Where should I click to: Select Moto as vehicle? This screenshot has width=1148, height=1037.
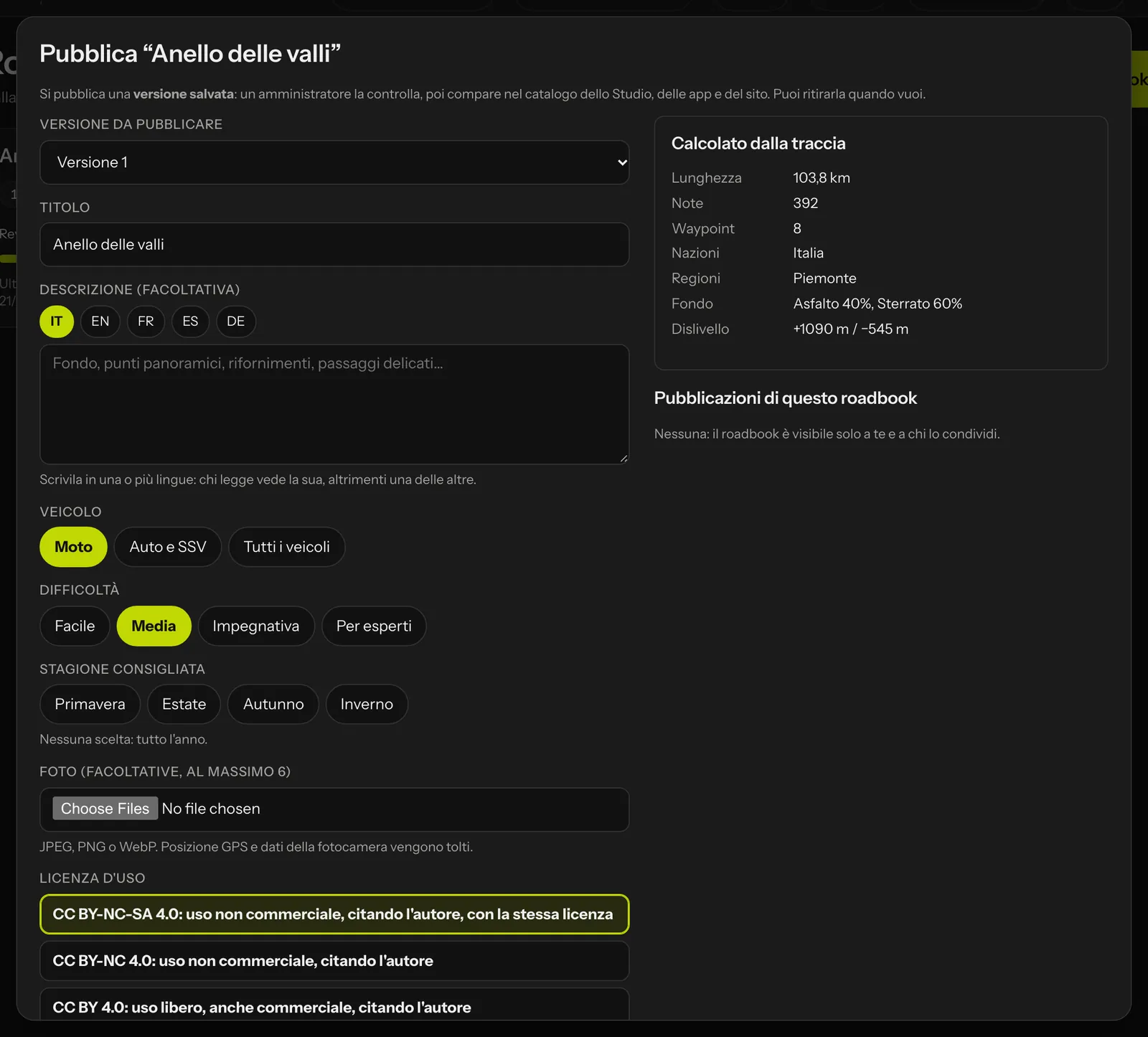(x=73, y=547)
